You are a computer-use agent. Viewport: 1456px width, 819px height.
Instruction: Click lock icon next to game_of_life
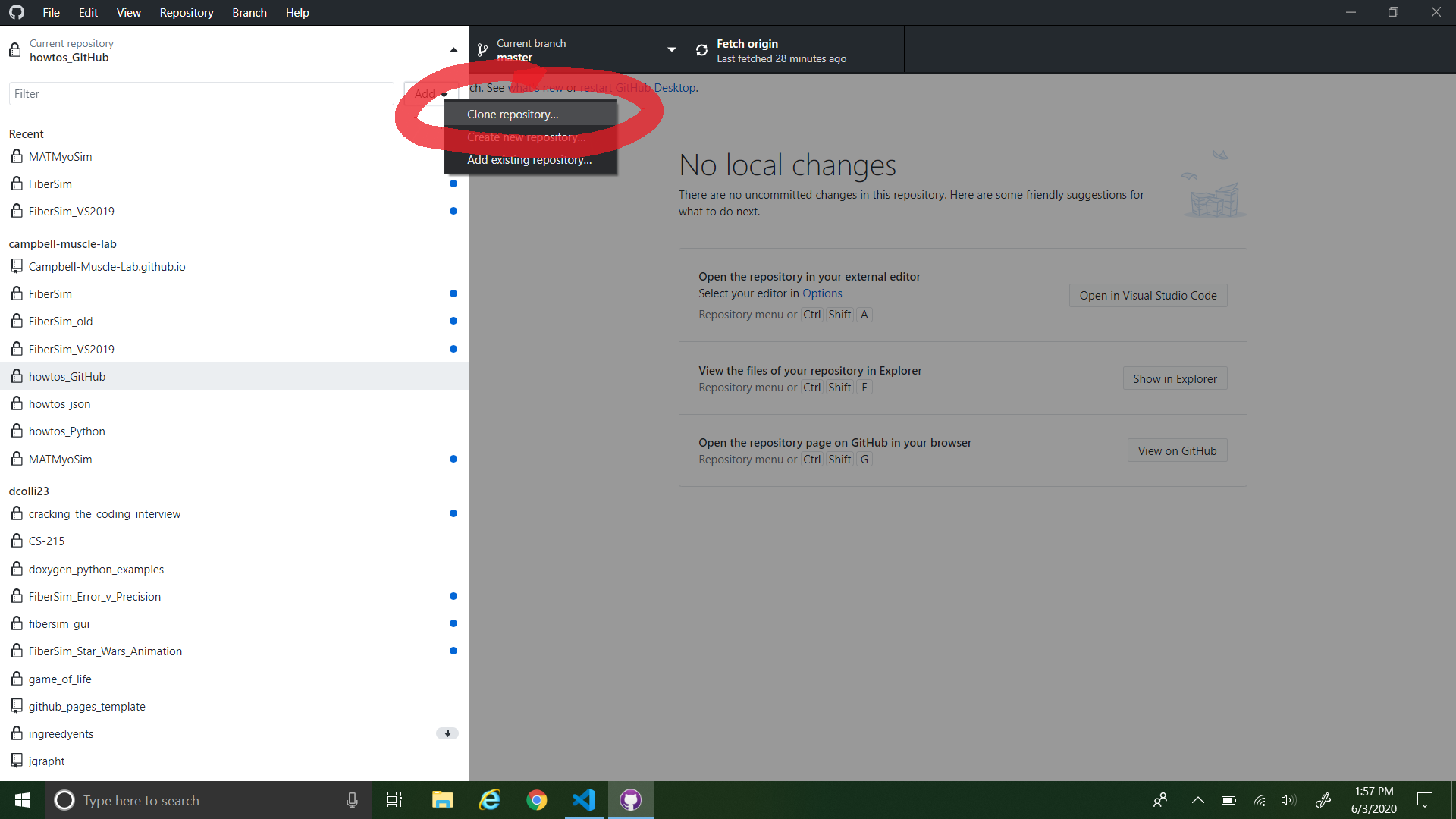pyautogui.click(x=17, y=679)
